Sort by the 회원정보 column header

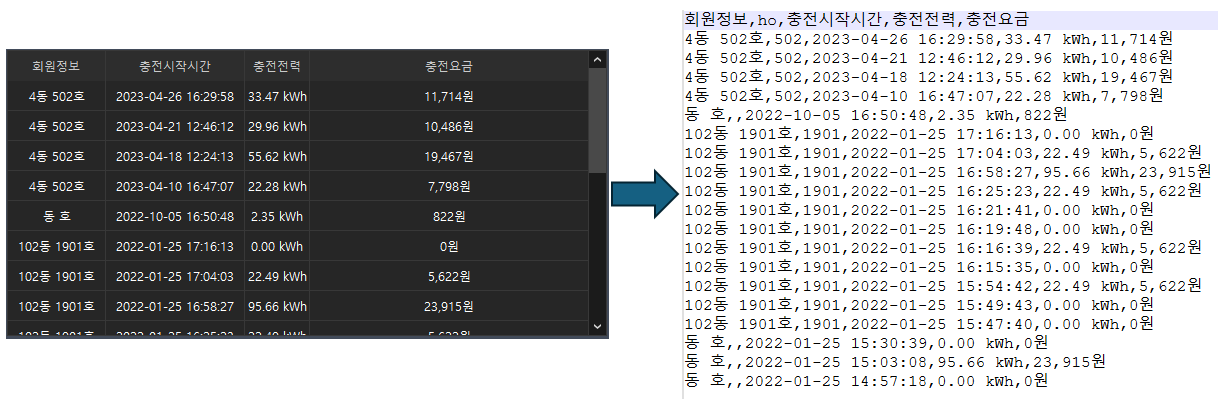tap(55, 67)
